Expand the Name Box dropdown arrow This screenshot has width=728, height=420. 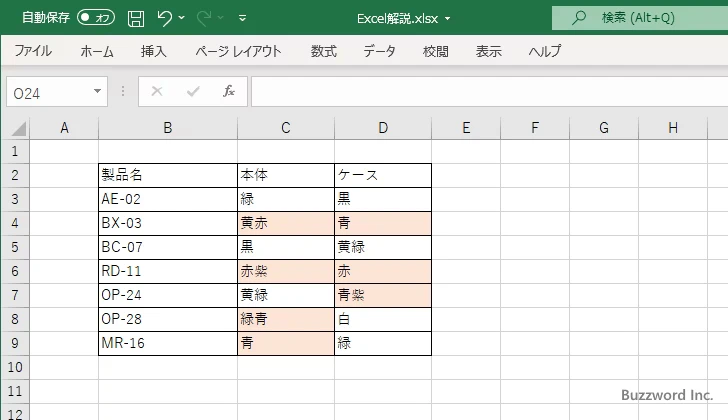[x=97, y=91]
